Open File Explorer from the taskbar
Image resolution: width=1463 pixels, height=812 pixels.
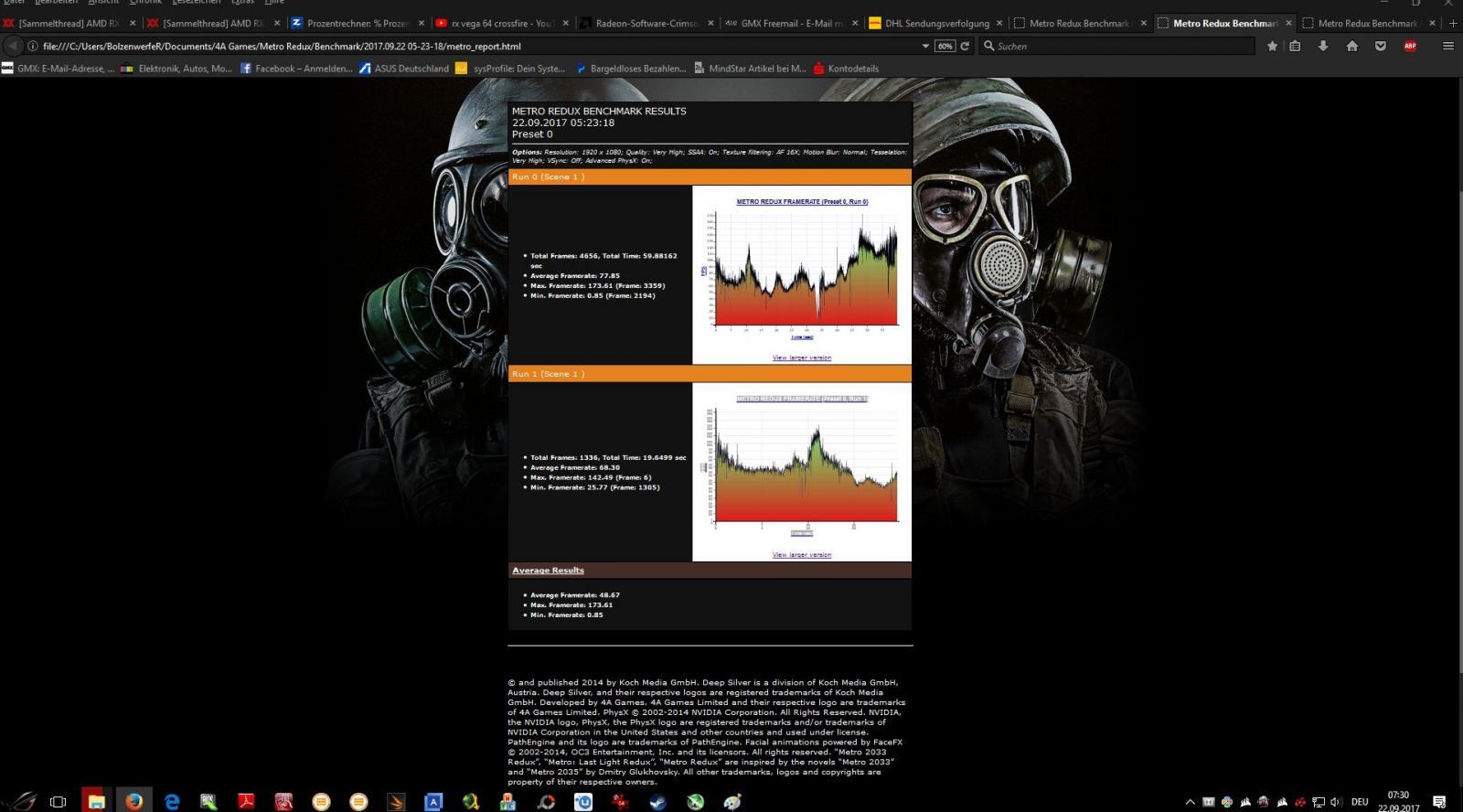click(96, 801)
